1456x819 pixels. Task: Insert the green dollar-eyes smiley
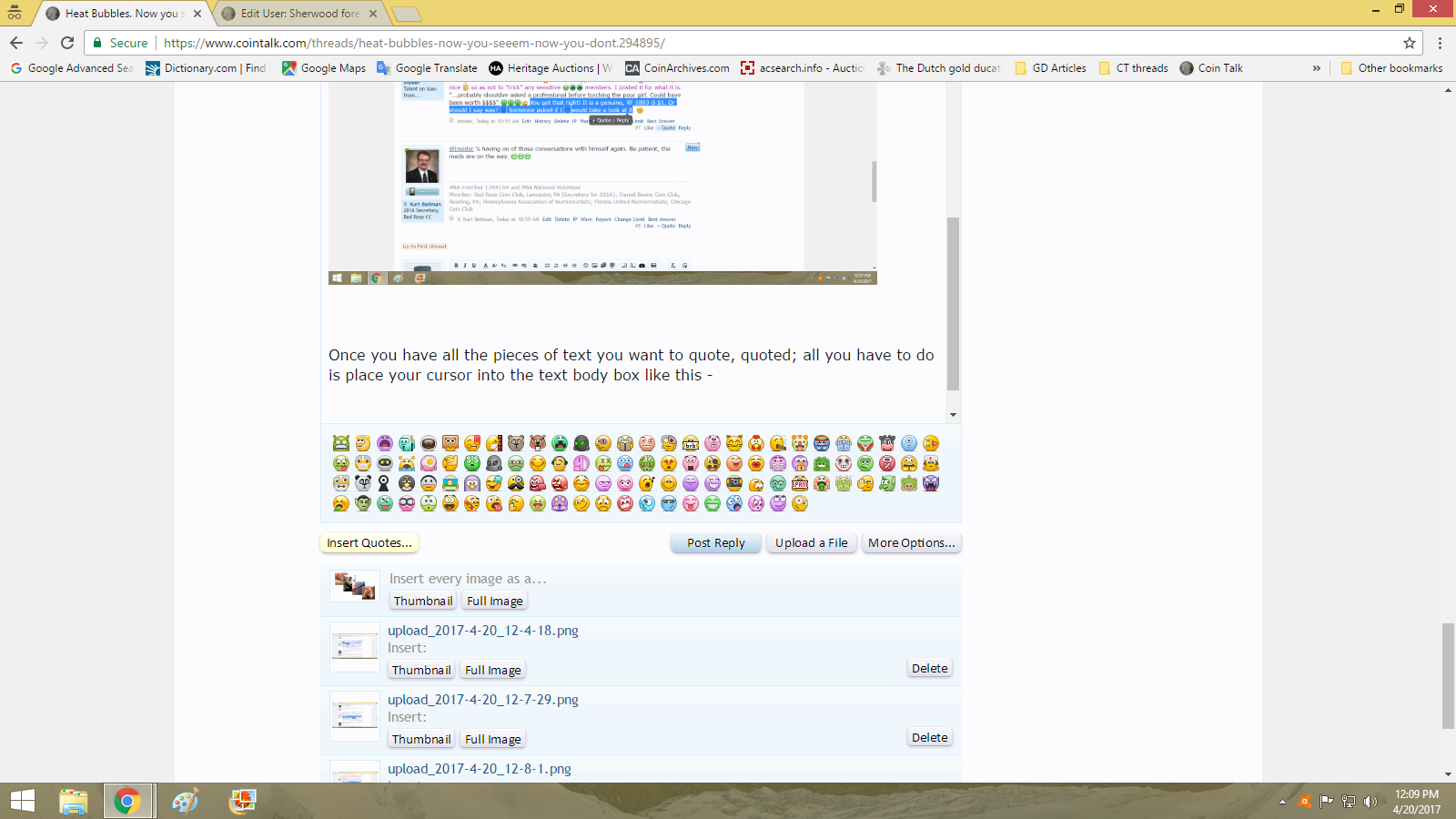coord(472,463)
